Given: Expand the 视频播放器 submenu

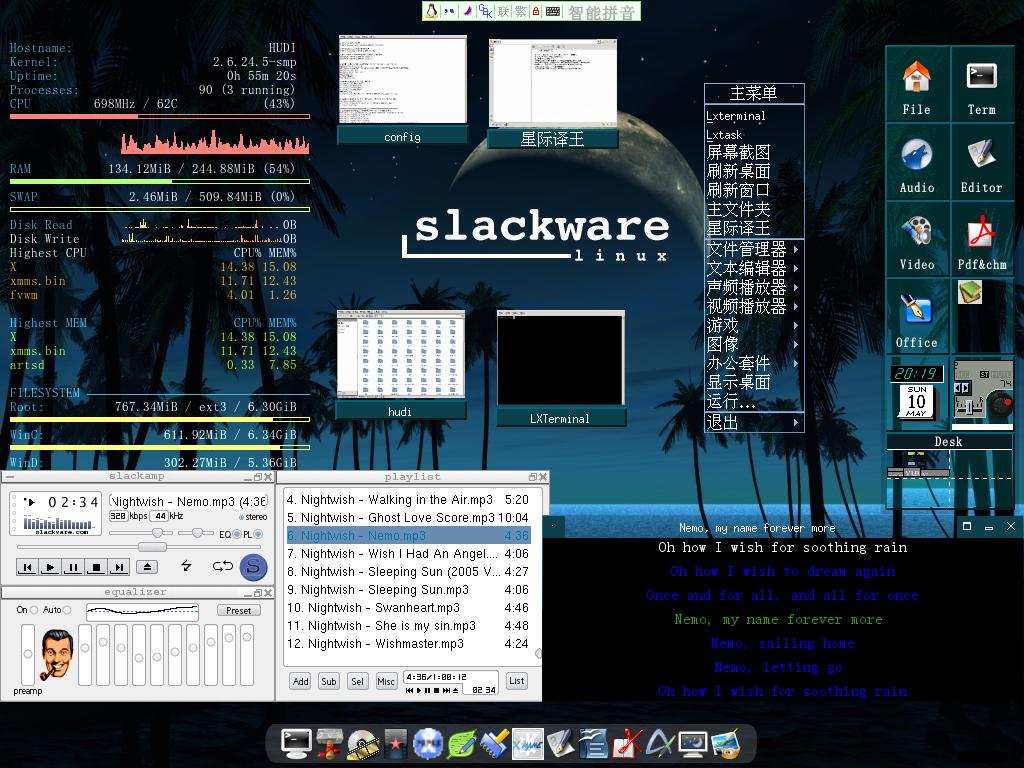Looking at the screenshot, I should (x=754, y=306).
